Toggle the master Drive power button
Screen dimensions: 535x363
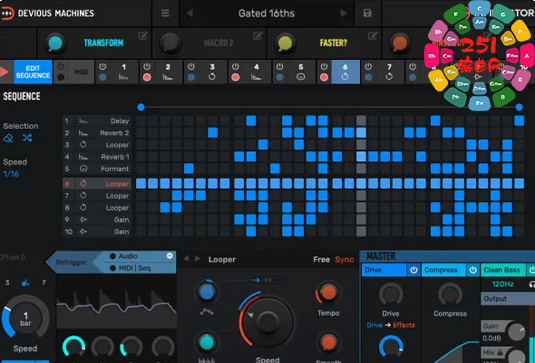(x=414, y=270)
